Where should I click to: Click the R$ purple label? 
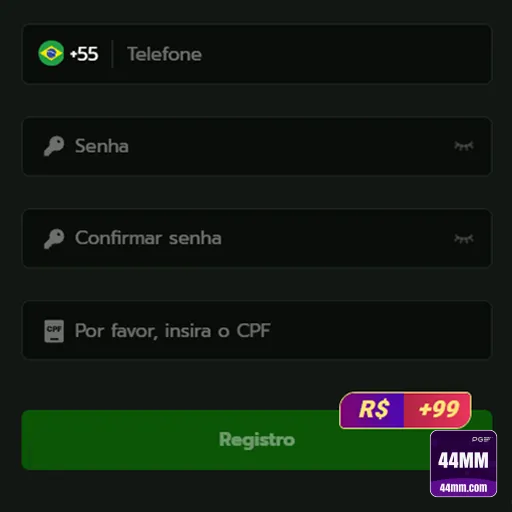(373, 409)
